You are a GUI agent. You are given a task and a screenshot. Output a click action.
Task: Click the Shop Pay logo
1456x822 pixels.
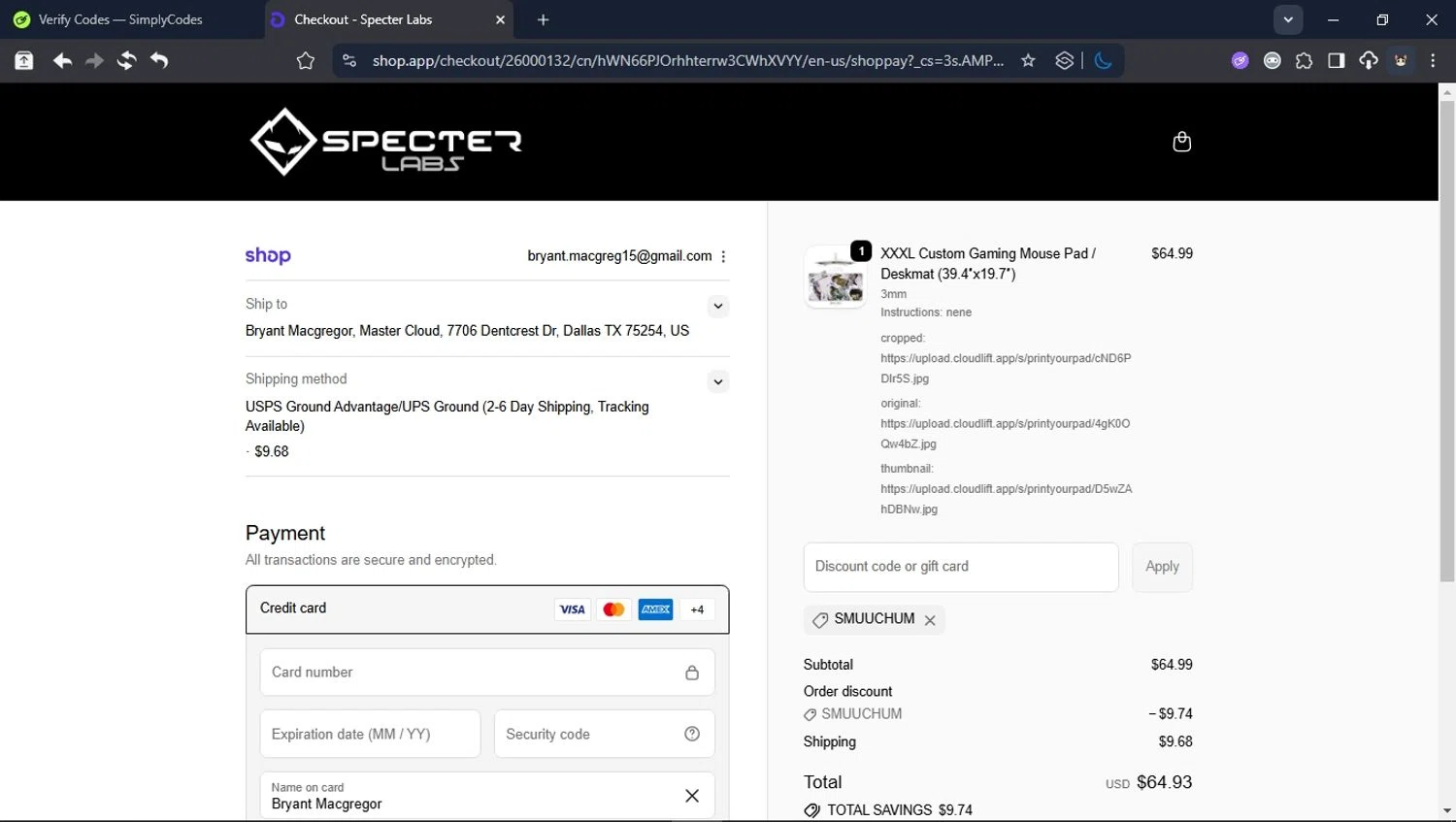tap(268, 255)
